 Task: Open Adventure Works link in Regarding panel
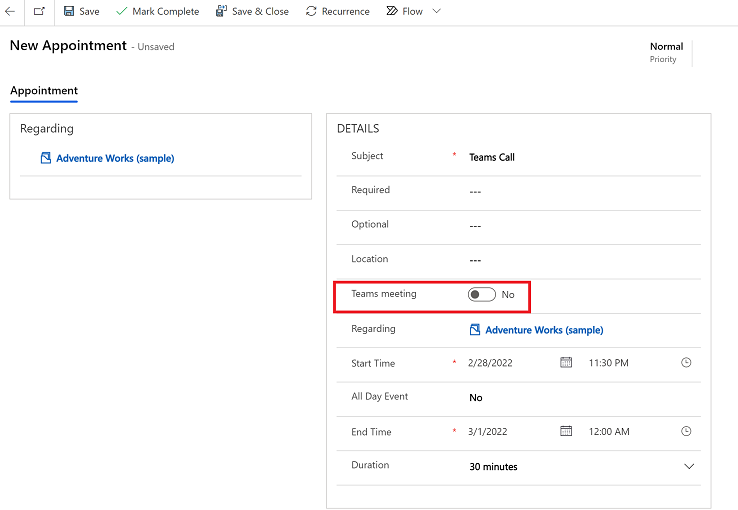coord(115,159)
